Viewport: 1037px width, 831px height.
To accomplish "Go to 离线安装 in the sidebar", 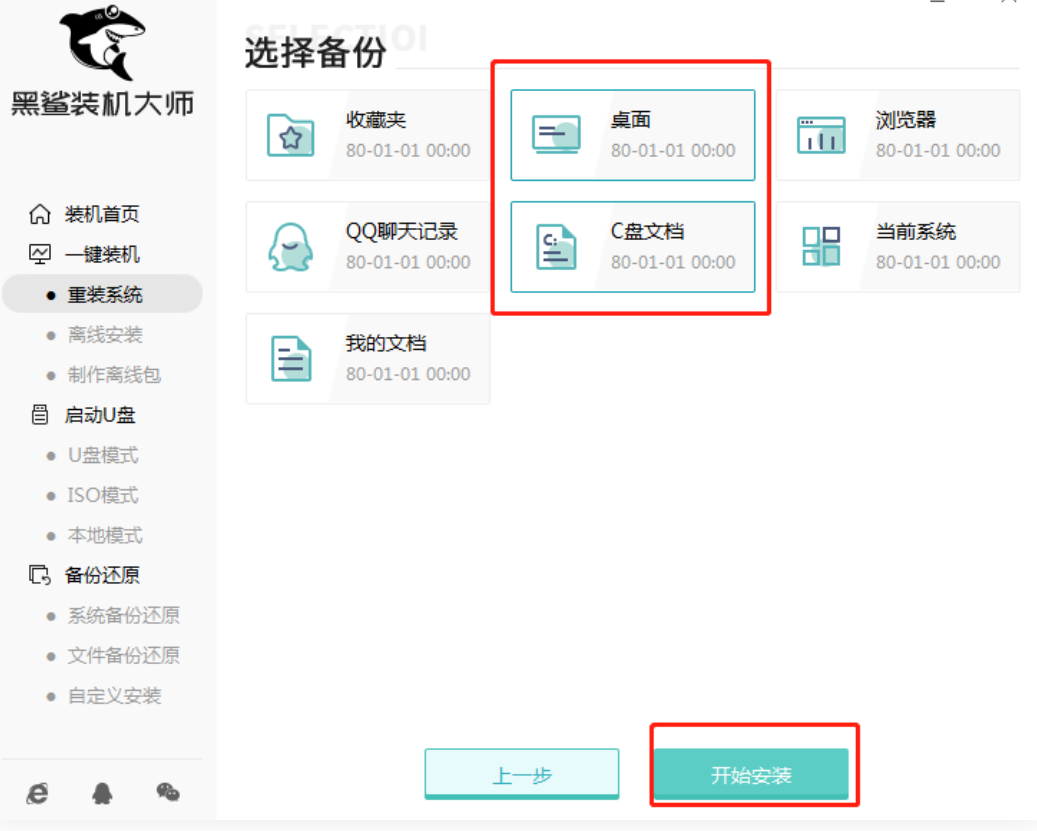I will click(x=105, y=335).
